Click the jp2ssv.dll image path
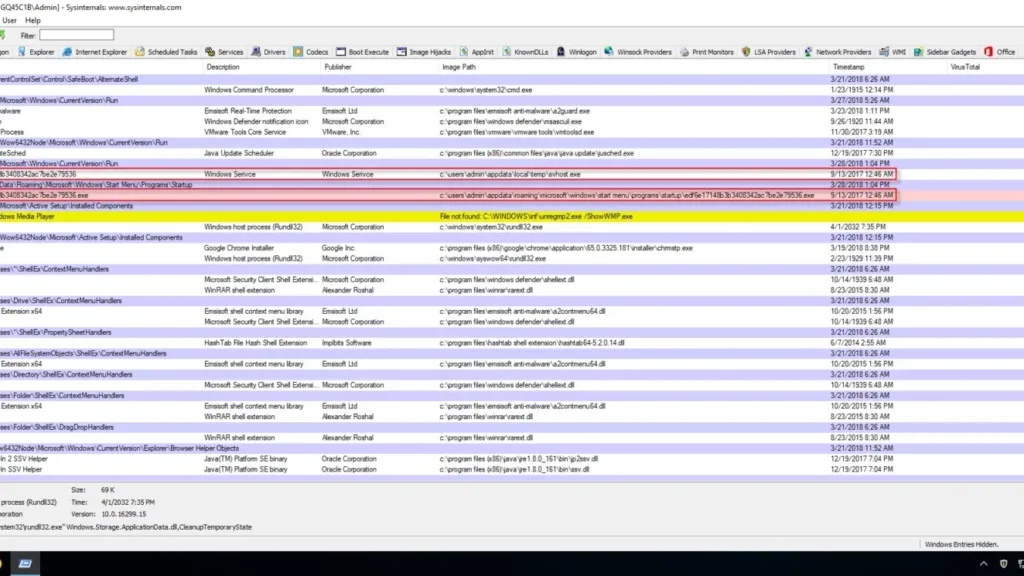This screenshot has height=576, width=1024. [519, 459]
